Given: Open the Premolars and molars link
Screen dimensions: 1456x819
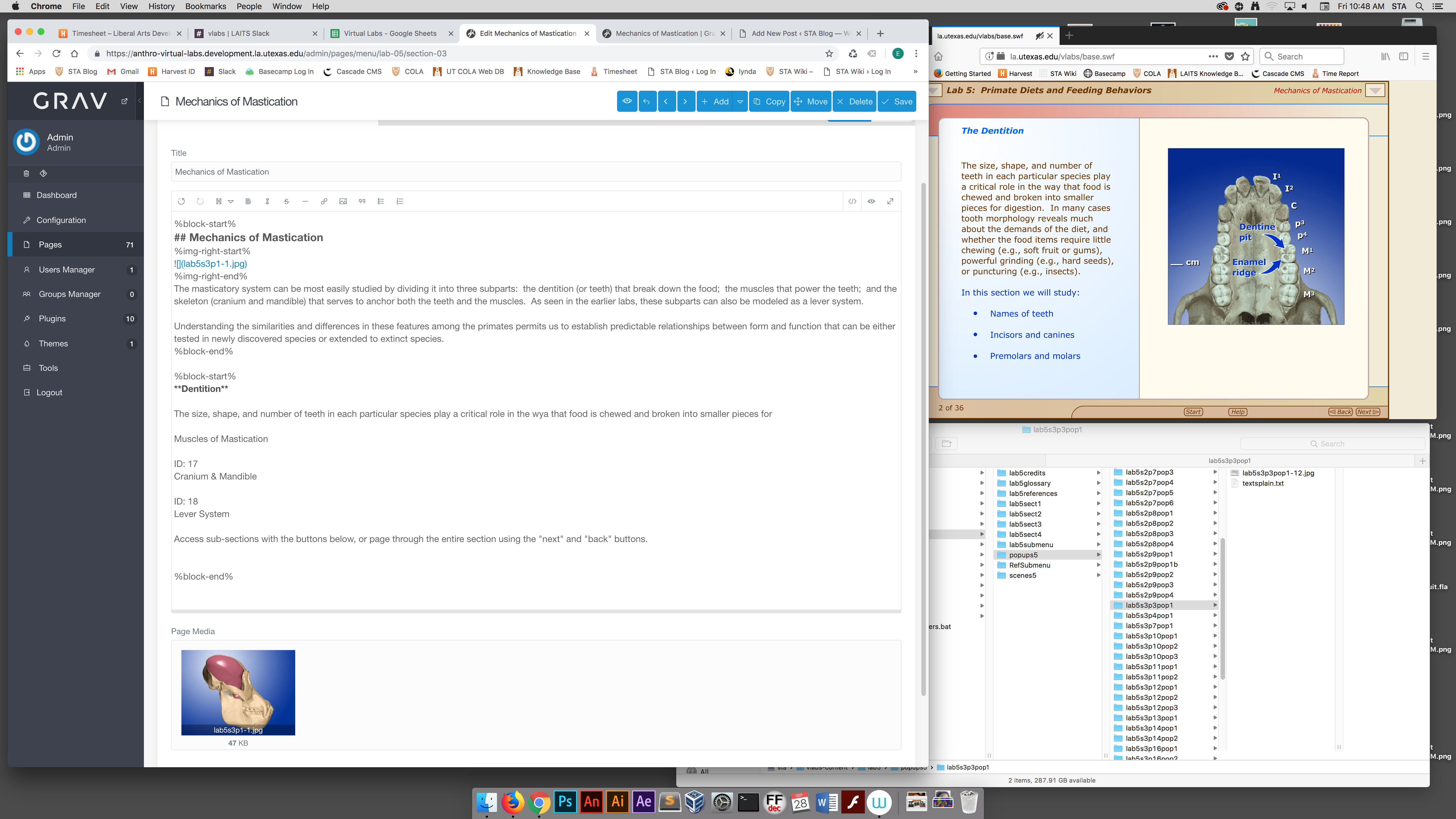Looking at the screenshot, I should point(1034,356).
